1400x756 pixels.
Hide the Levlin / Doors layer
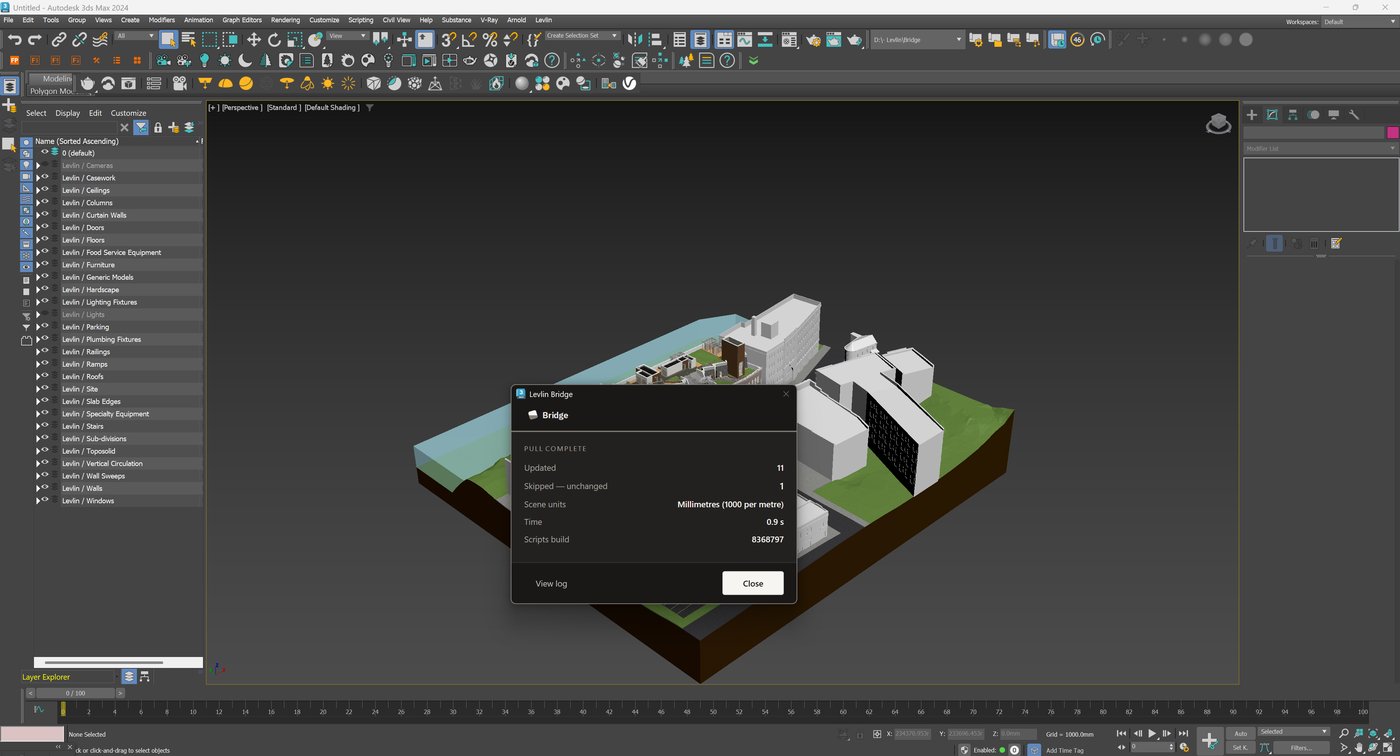coord(45,227)
